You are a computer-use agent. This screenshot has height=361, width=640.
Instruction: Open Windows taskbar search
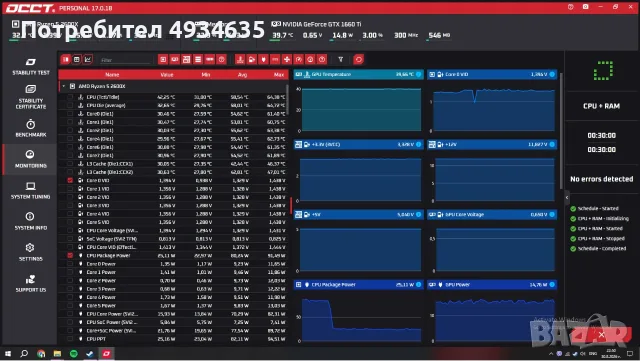click(24, 353)
